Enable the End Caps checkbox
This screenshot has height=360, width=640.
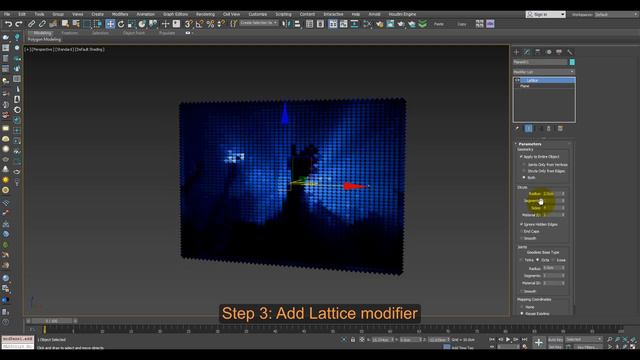pos(521,231)
